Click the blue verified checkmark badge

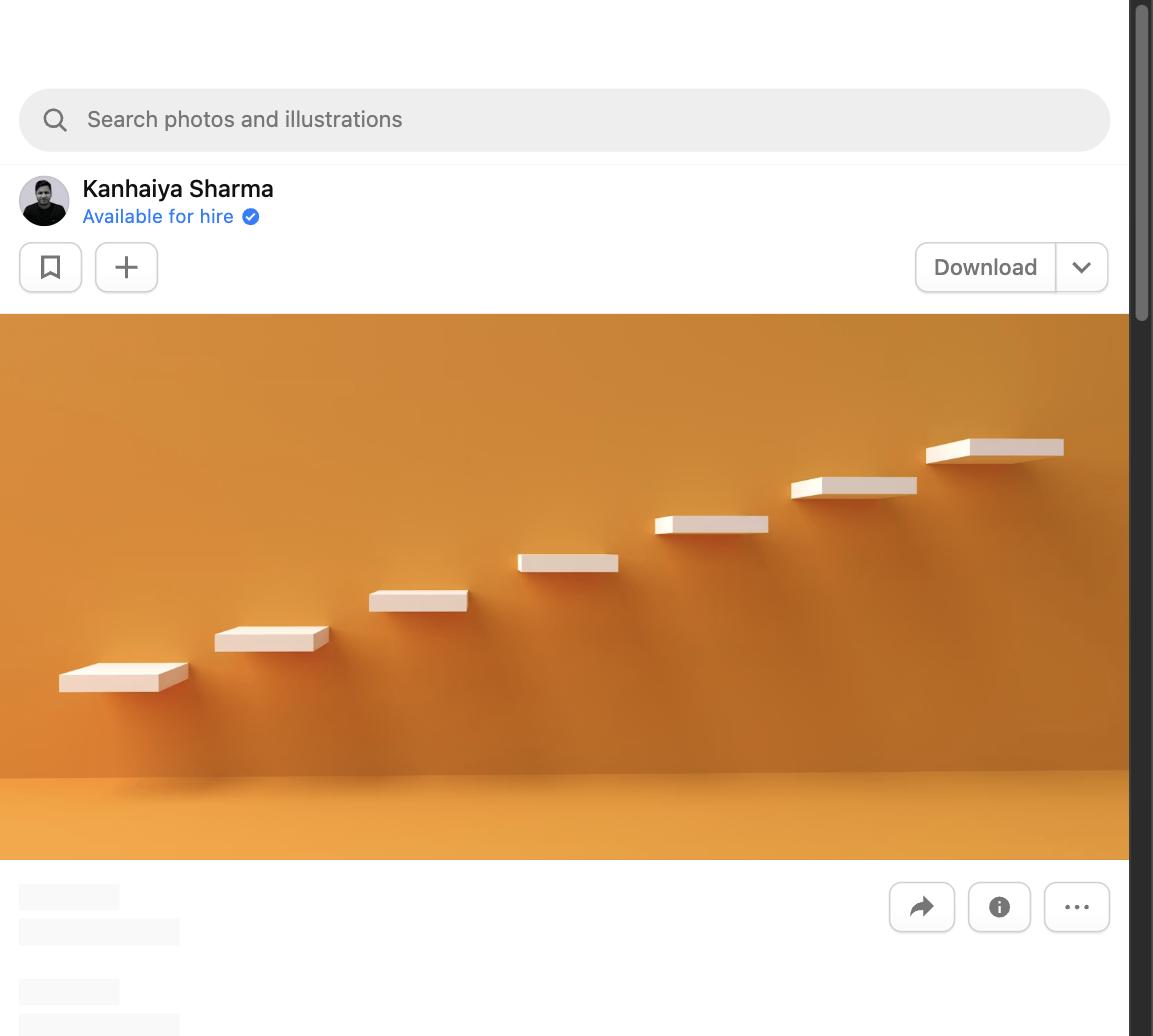click(x=251, y=217)
